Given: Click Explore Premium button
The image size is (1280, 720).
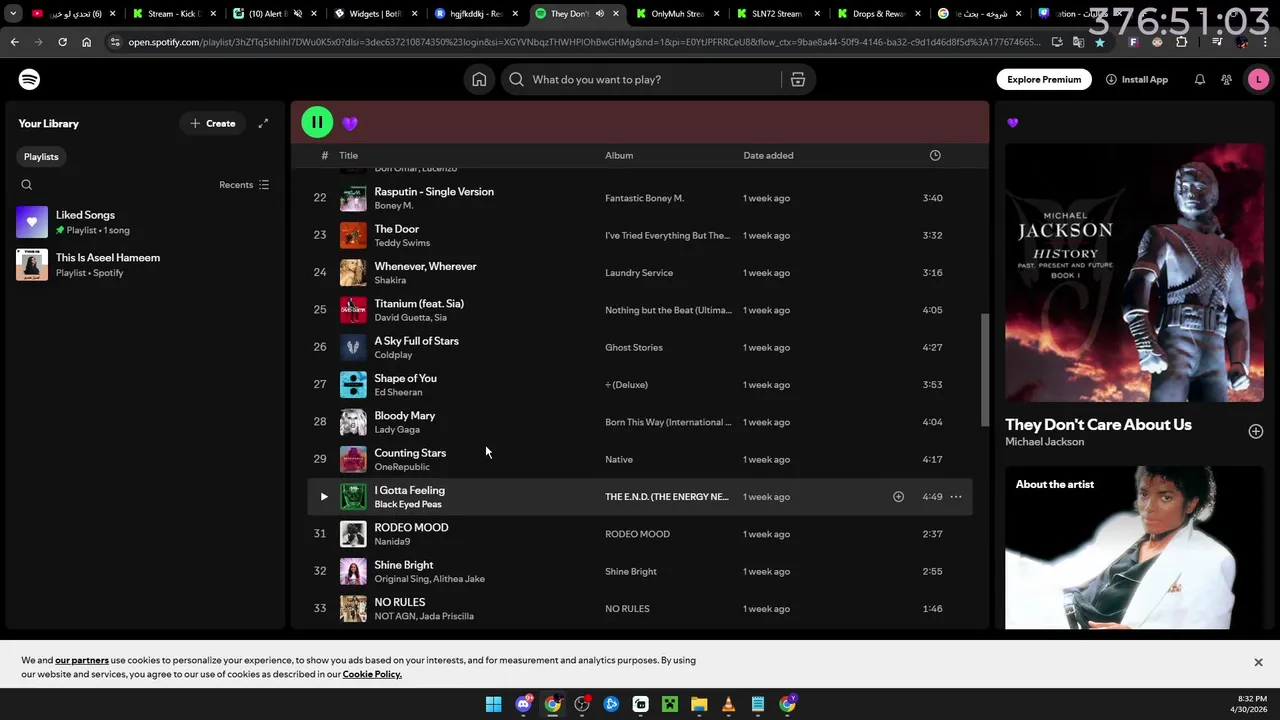Looking at the screenshot, I should pyautogui.click(x=1044, y=79).
